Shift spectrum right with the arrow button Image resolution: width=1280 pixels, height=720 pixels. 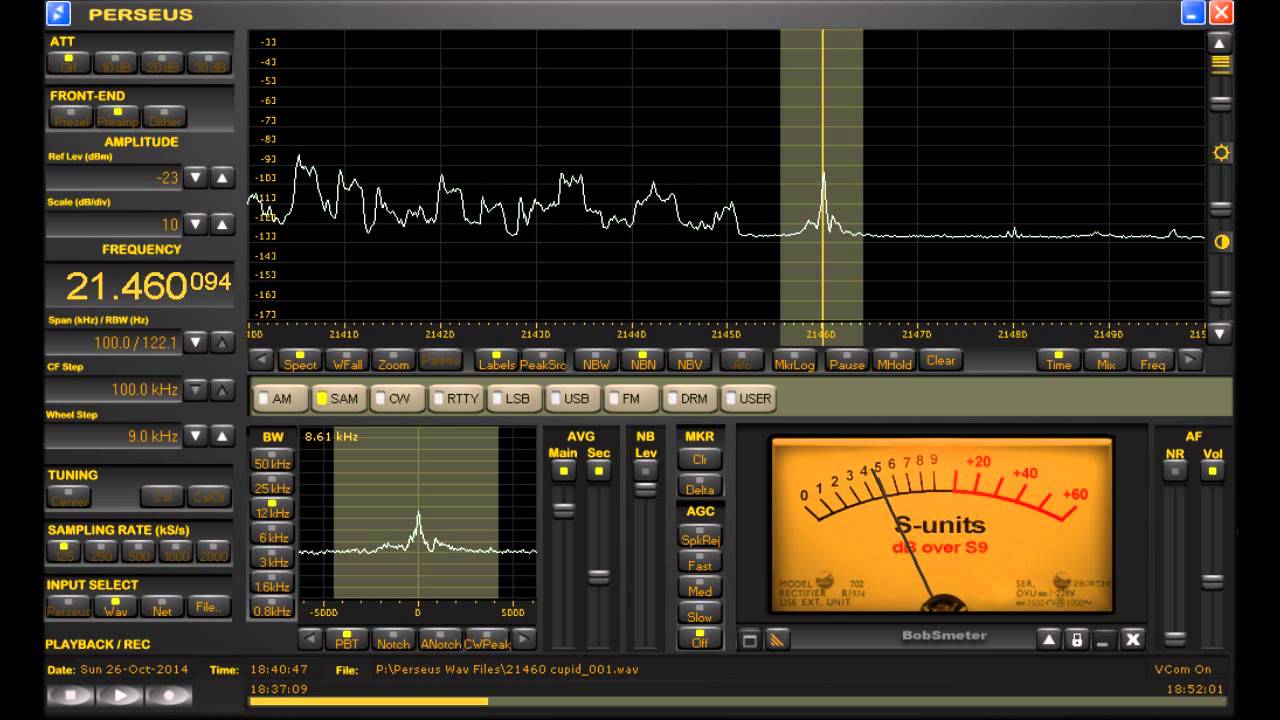pos(1190,360)
